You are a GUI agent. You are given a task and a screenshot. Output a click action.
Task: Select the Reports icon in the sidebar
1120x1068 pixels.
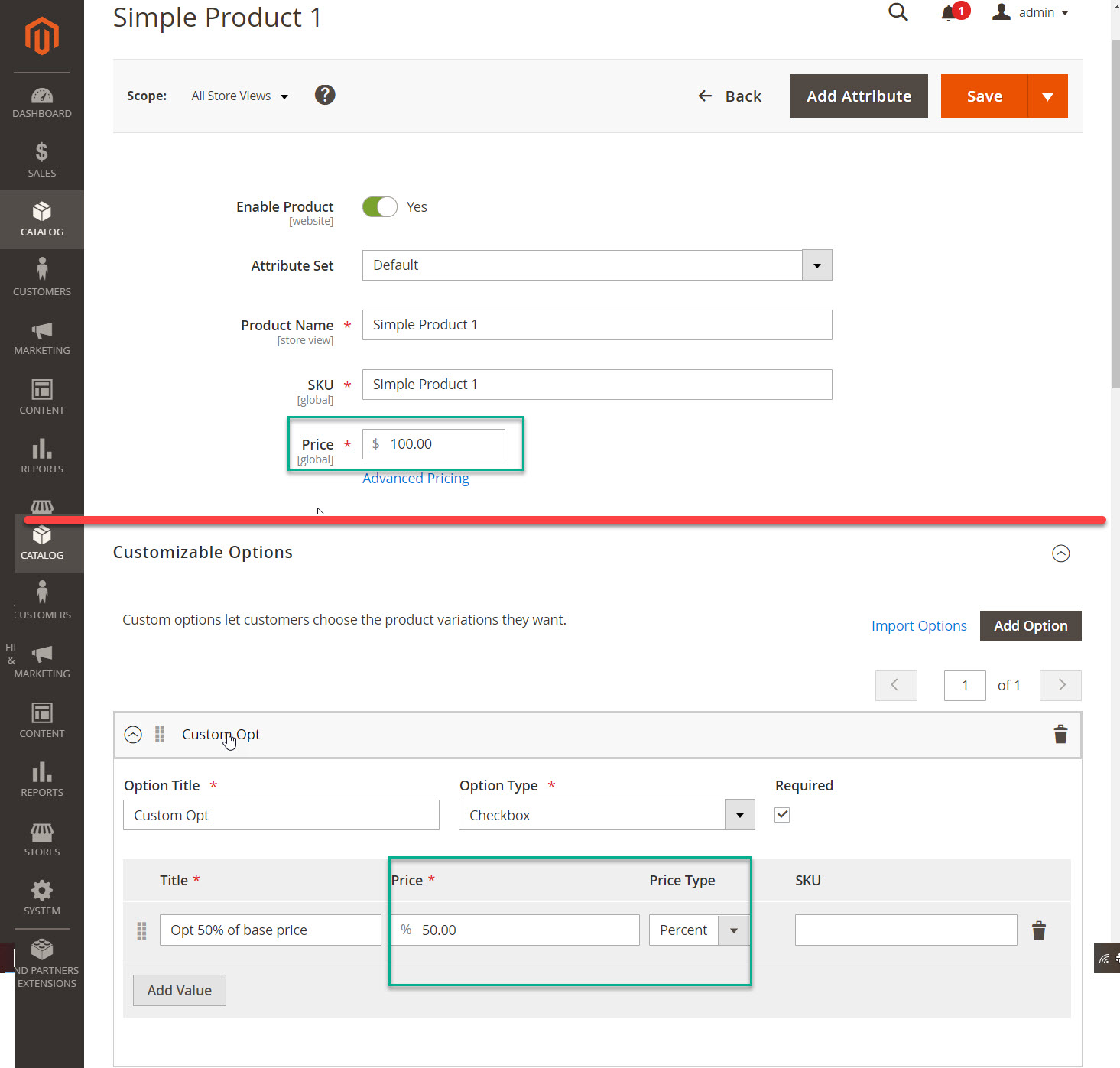[42, 457]
